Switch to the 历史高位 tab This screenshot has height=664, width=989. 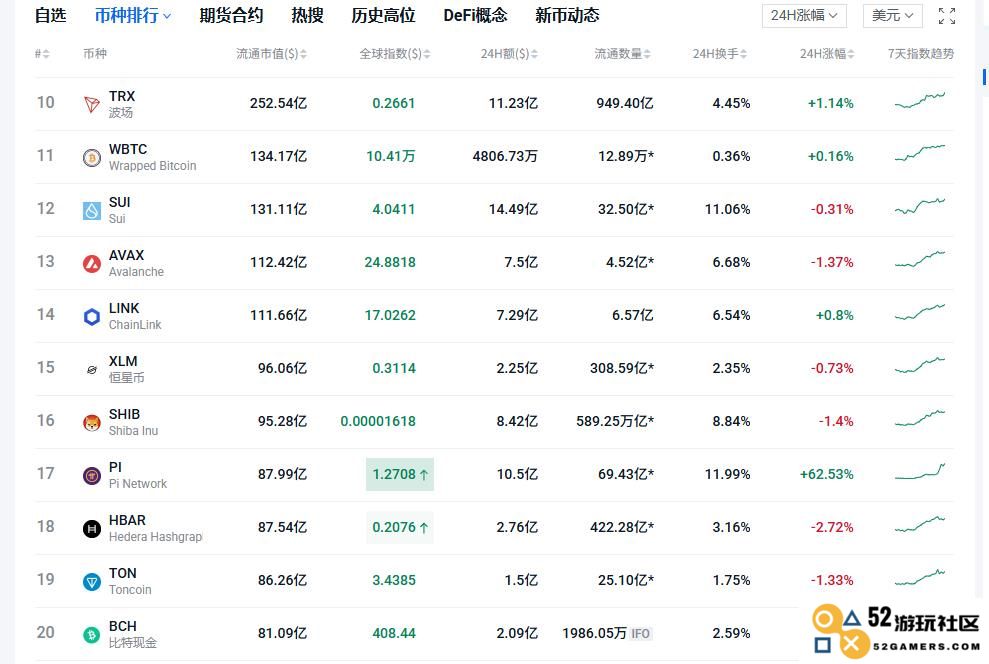tap(383, 15)
